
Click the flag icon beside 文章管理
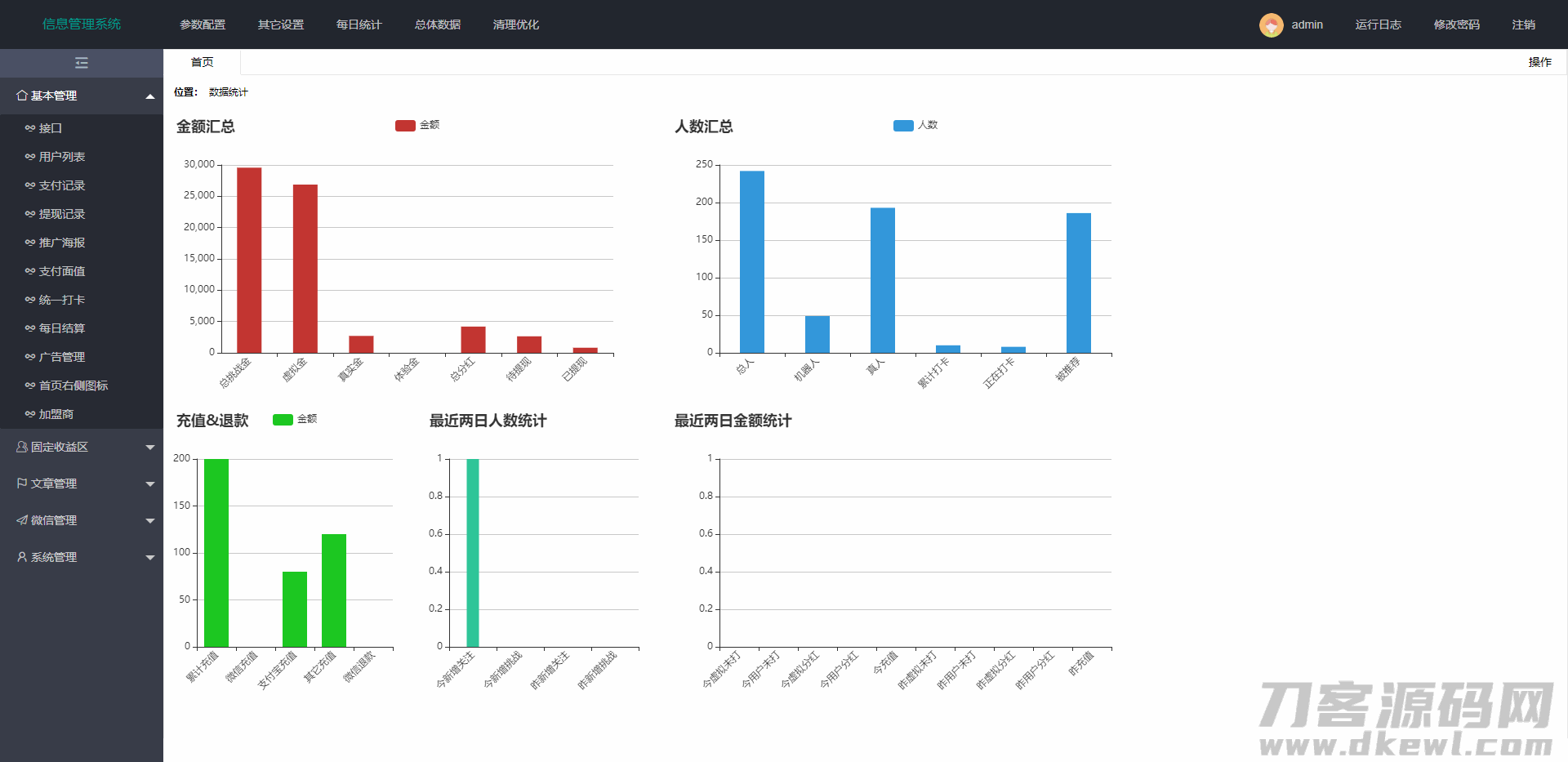click(x=22, y=483)
